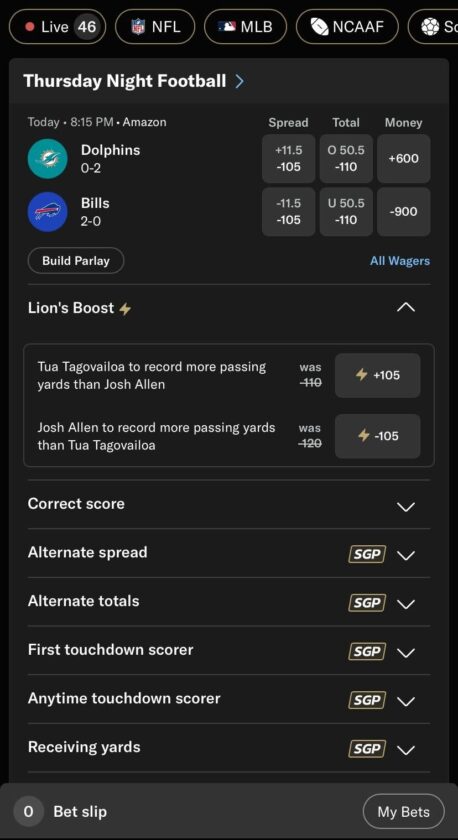The height and width of the screenshot is (840, 458).
Task: Switch to the NFL tab
Action: coord(155,27)
